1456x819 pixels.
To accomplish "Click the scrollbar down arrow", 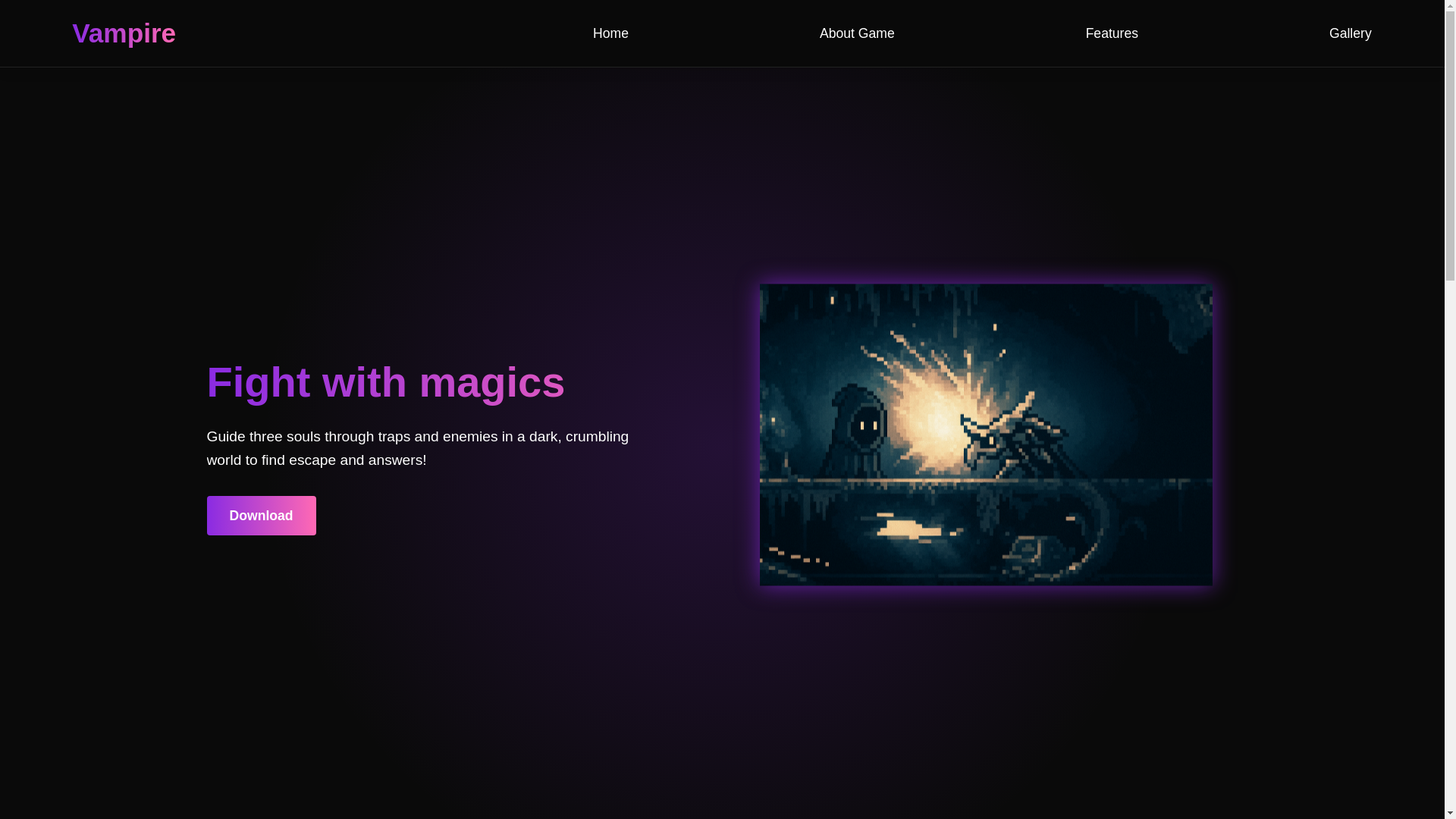I will click(1450, 813).
